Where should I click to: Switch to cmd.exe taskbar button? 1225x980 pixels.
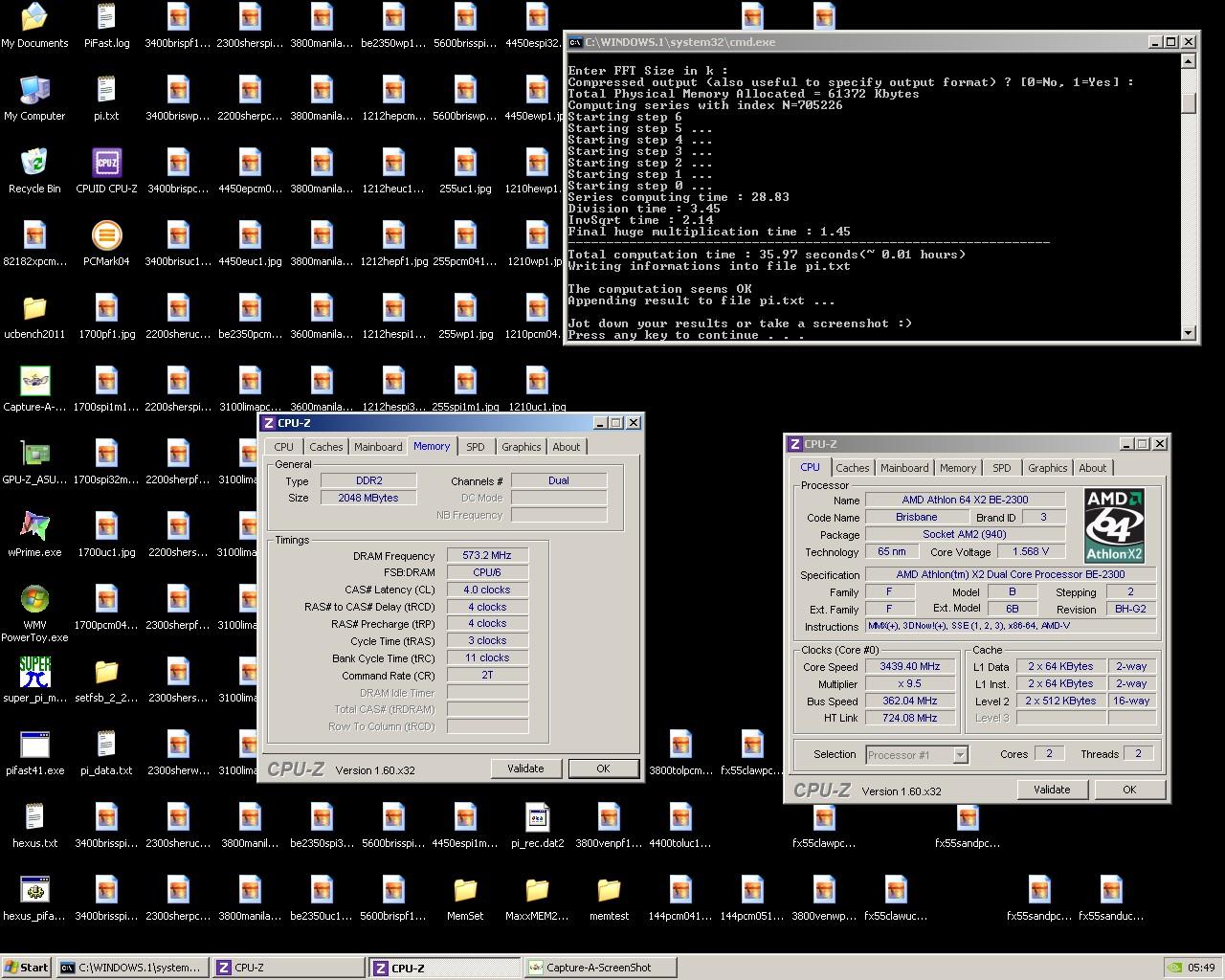click(132, 968)
